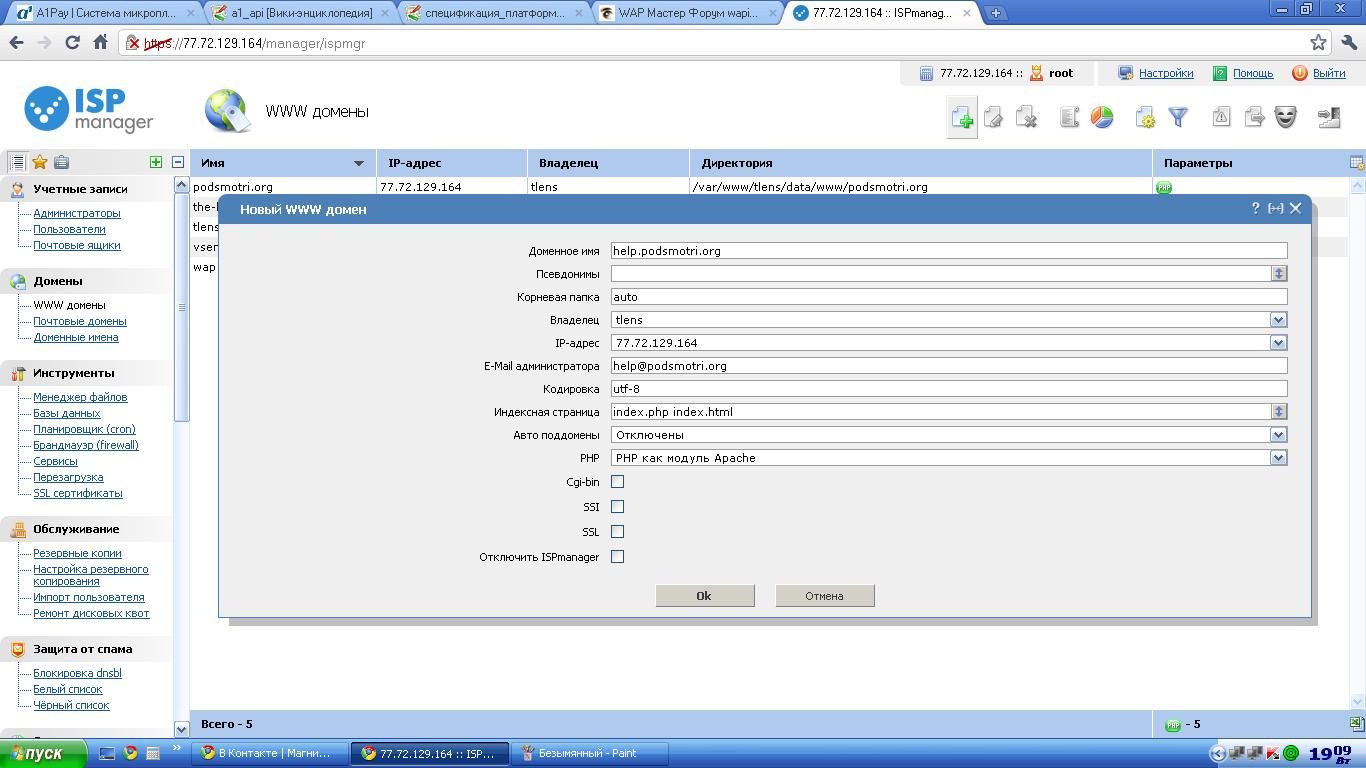
Task: Expand the PHP mode dropdown
Action: click(1277, 458)
